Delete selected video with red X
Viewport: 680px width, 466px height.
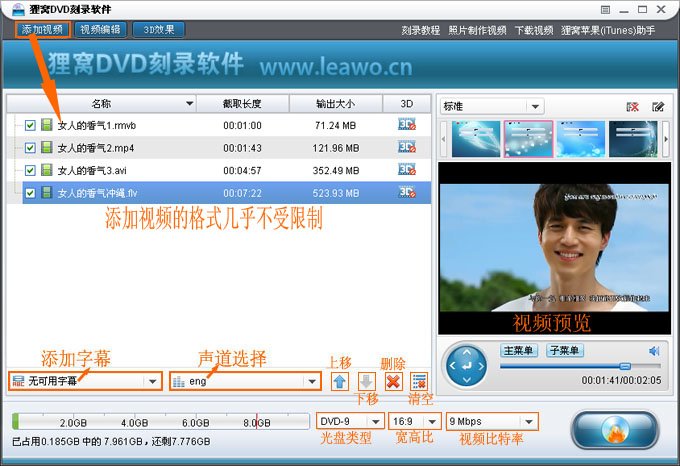[x=393, y=381]
